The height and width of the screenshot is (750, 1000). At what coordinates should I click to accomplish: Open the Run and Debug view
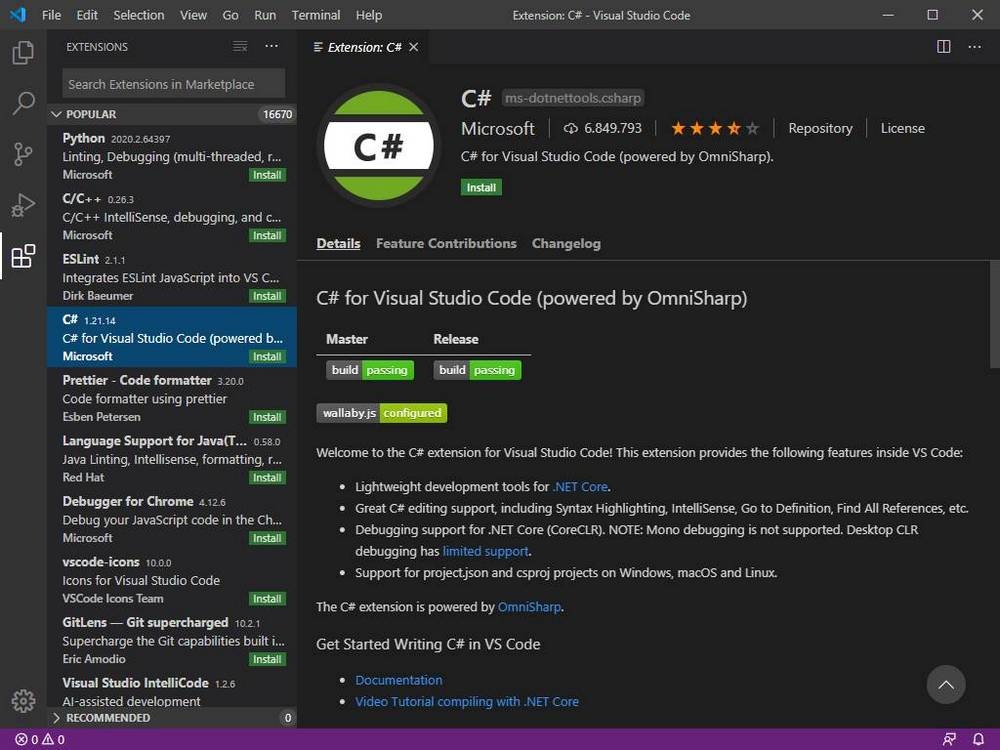click(x=23, y=205)
